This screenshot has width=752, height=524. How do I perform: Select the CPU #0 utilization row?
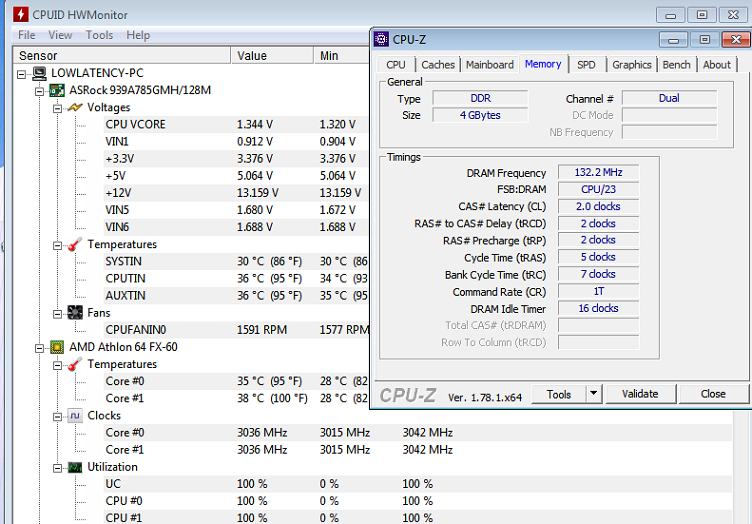click(418, 501)
